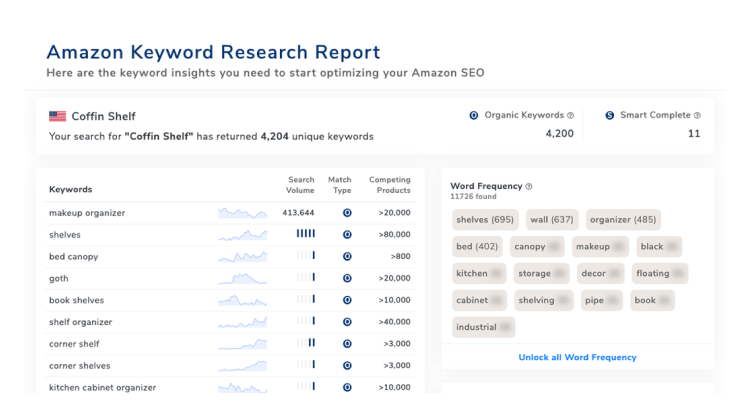Viewport: 750px width, 417px height.
Task: Click the 'corner shelves' keyword
Action: tap(79, 366)
